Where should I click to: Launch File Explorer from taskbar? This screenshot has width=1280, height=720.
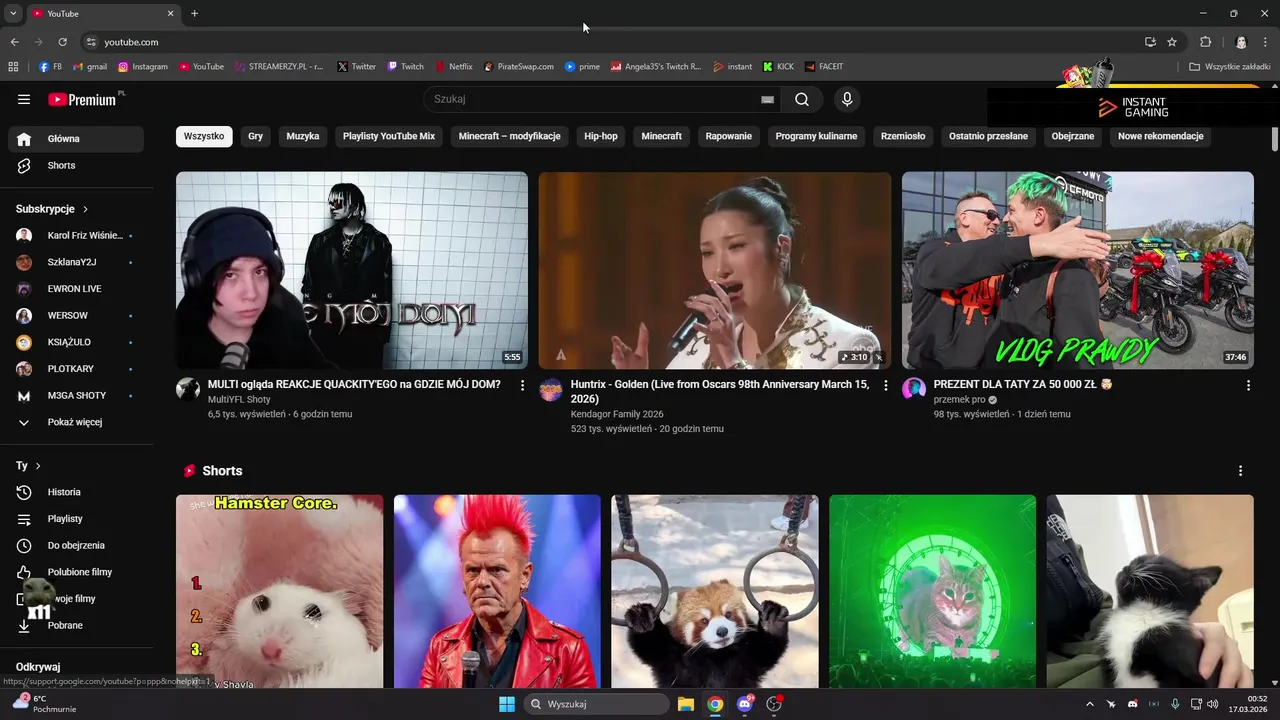(686, 704)
